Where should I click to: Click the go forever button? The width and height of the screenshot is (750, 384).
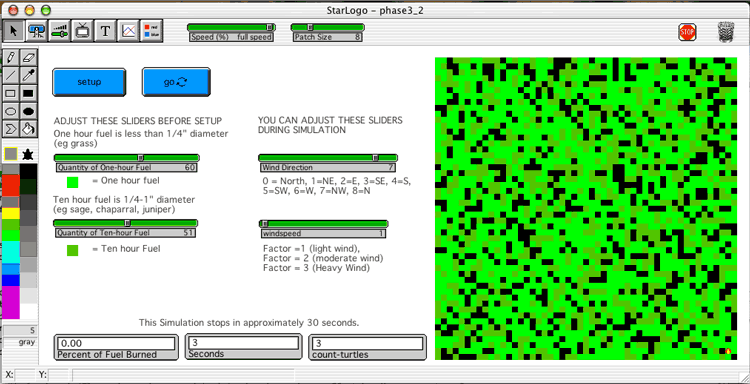point(176,82)
